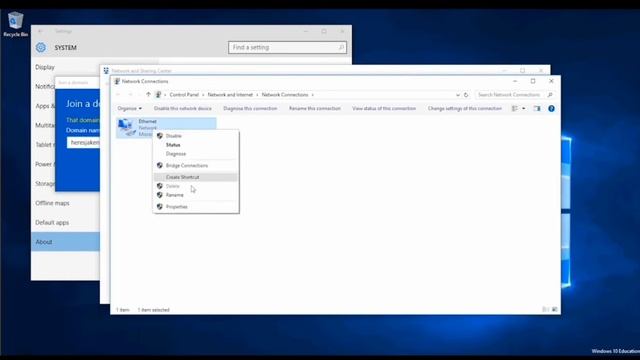The height and width of the screenshot is (360, 640).
Task: Click Diagnose this connection
Action: point(250,109)
